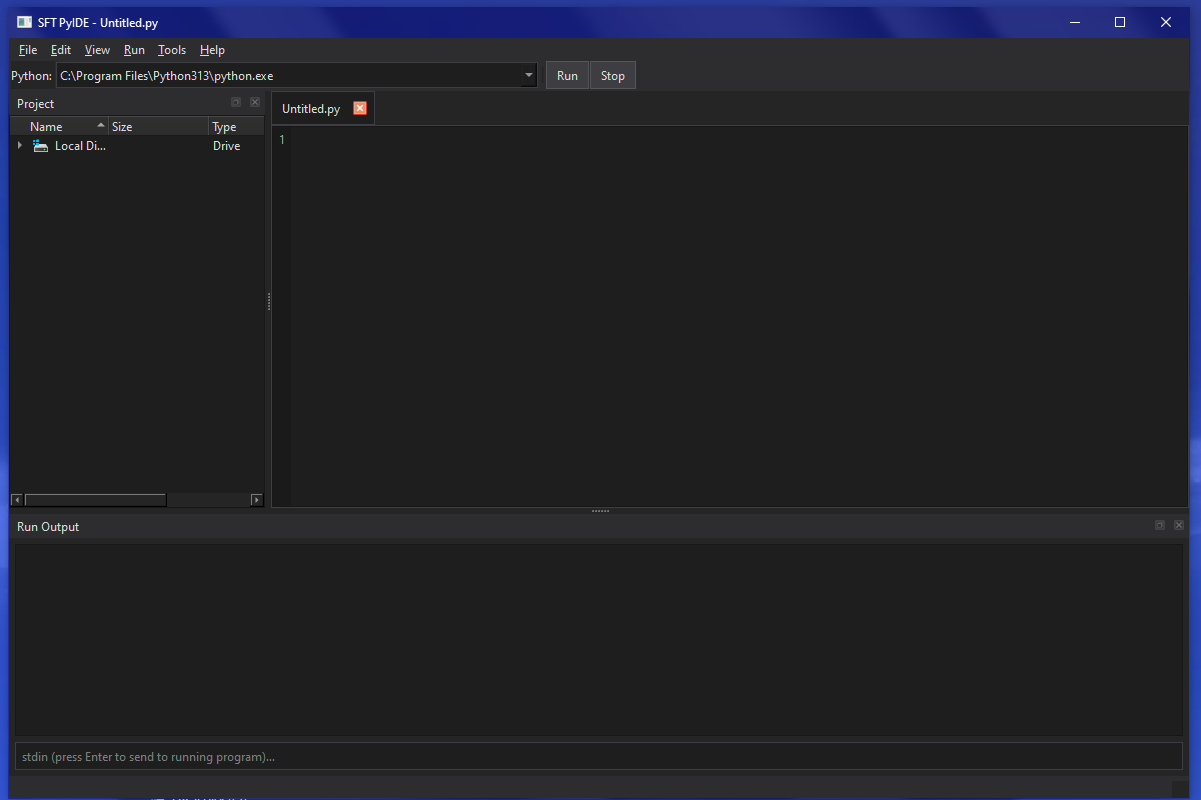Screen dimensions: 1201x800
Task: Open the Tools menu
Action: click(x=172, y=50)
